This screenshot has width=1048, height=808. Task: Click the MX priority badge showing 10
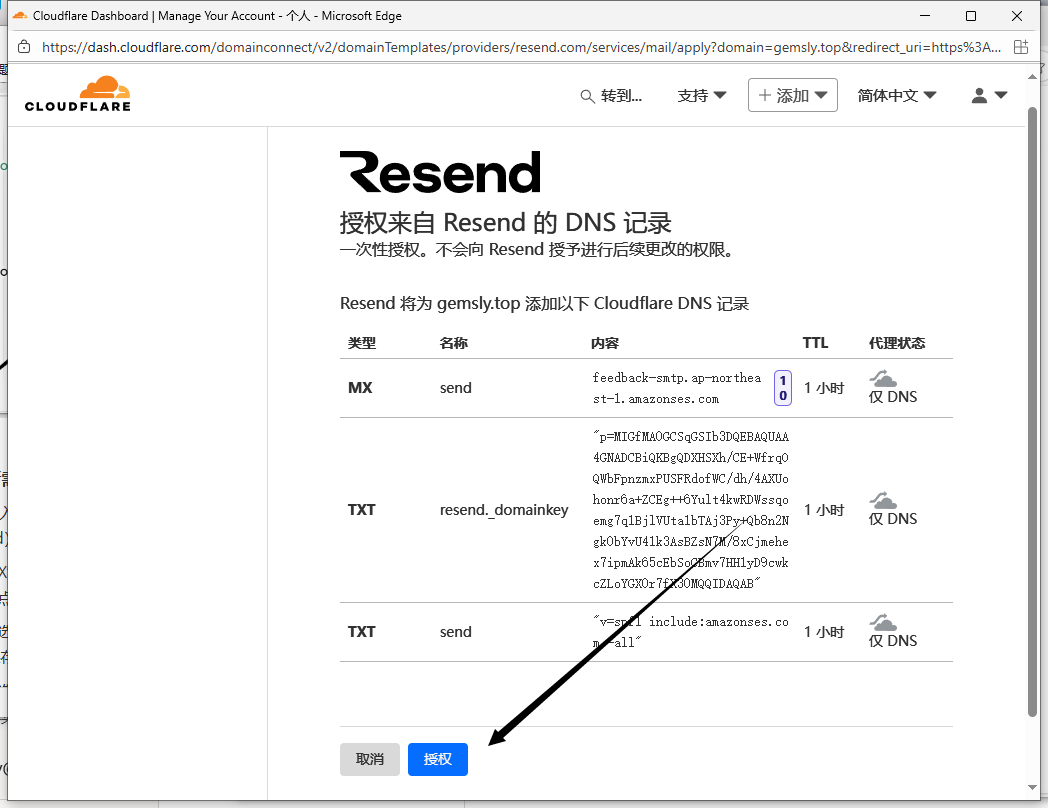tap(783, 388)
